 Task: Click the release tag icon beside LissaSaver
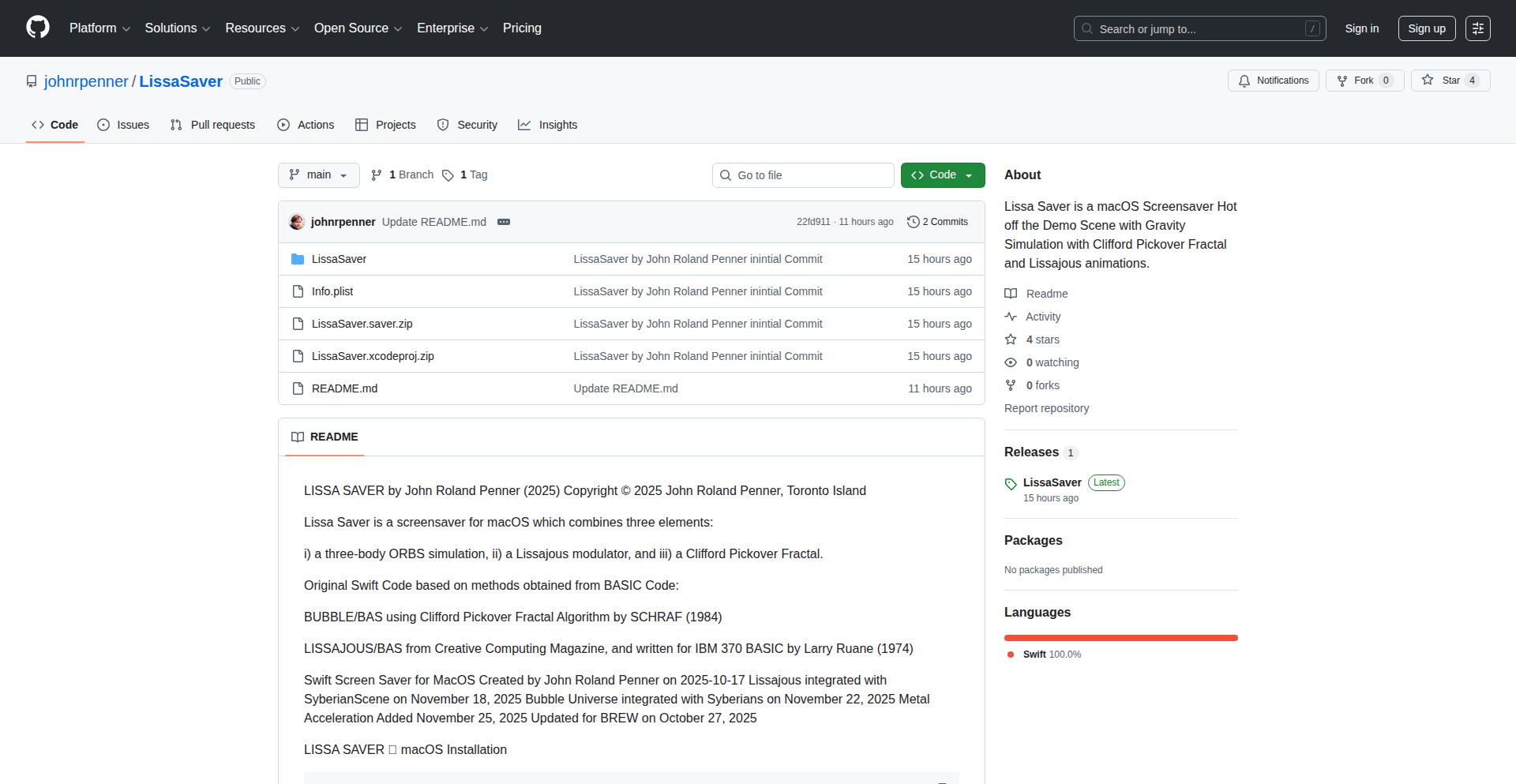tap(1011, 483)
